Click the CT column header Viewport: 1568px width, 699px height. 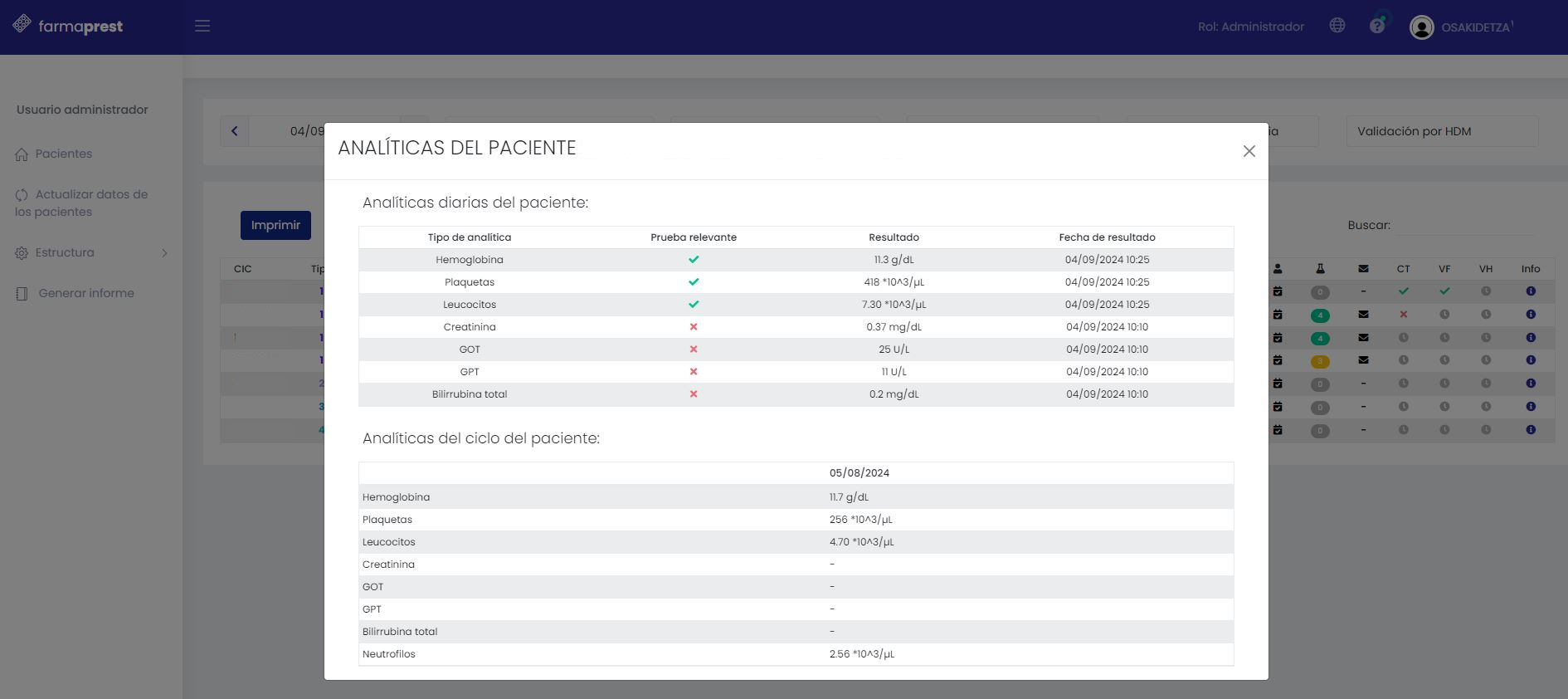[x=1403, y=269]
